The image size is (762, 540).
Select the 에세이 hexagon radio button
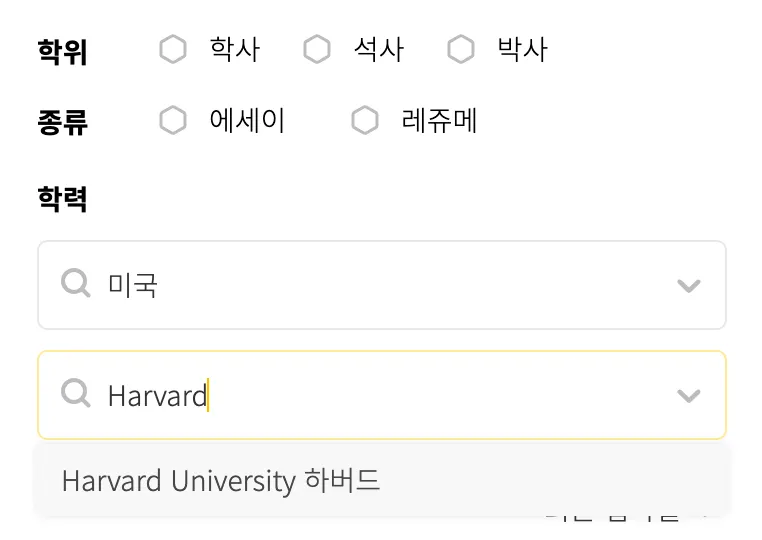(173, 121)
